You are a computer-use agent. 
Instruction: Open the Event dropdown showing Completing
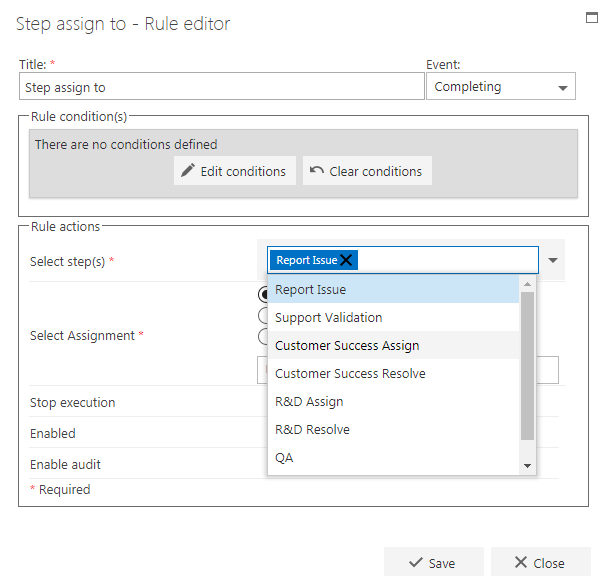[x=500, y=86]
